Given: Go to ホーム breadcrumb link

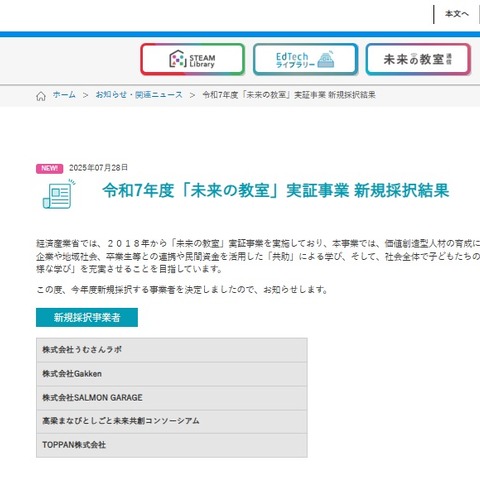Looking at the screenshot, I should coord(64,95).
